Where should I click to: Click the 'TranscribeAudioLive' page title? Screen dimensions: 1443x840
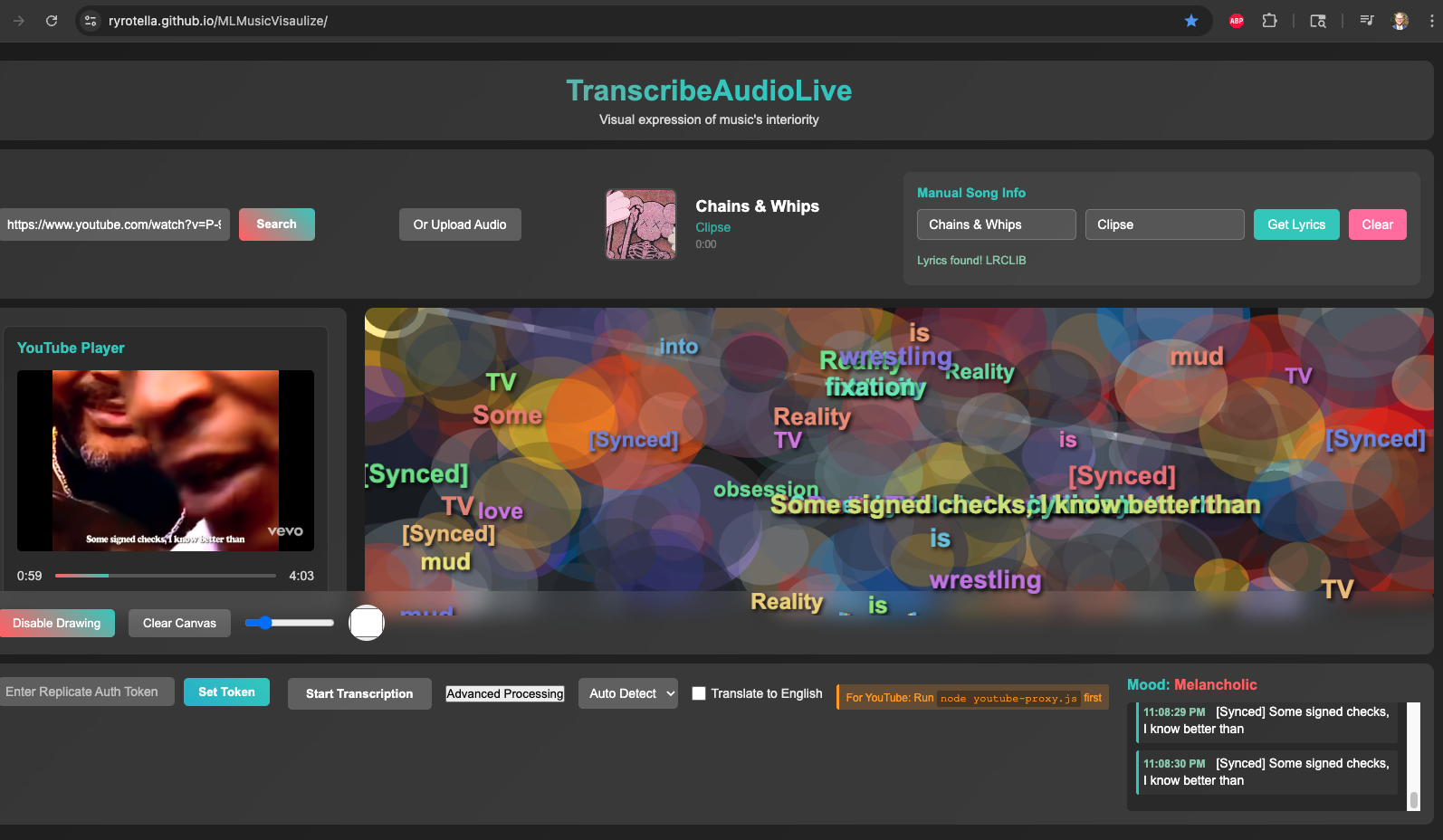pos(709,91)
